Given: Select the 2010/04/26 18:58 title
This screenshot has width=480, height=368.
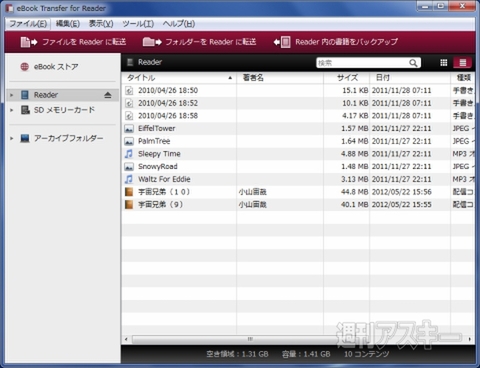Looking at the screenshot, I should 168,116.
